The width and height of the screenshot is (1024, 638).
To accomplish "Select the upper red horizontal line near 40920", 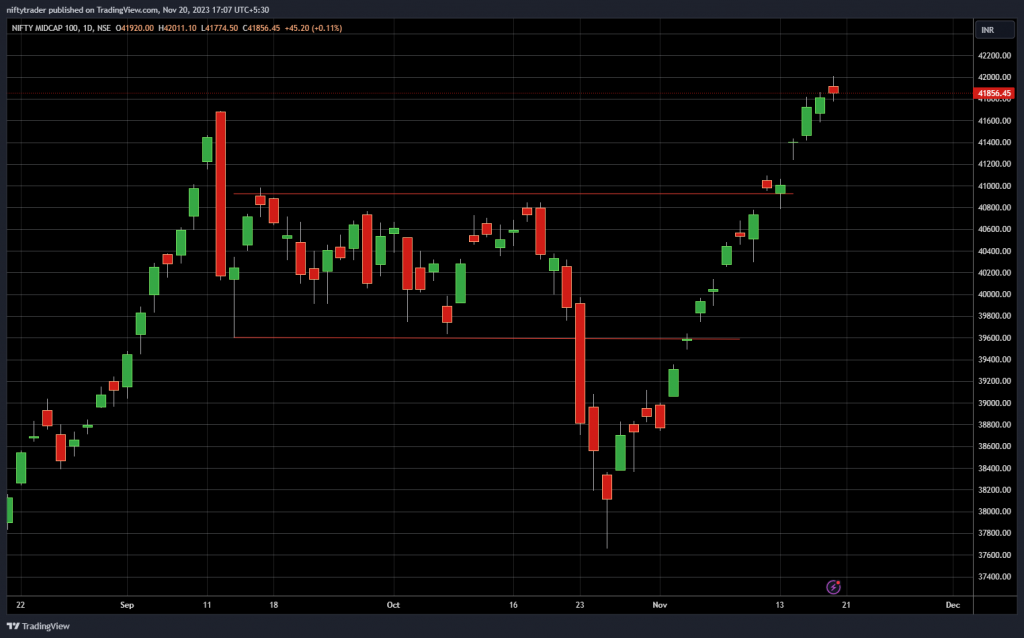I will (513, 193).
